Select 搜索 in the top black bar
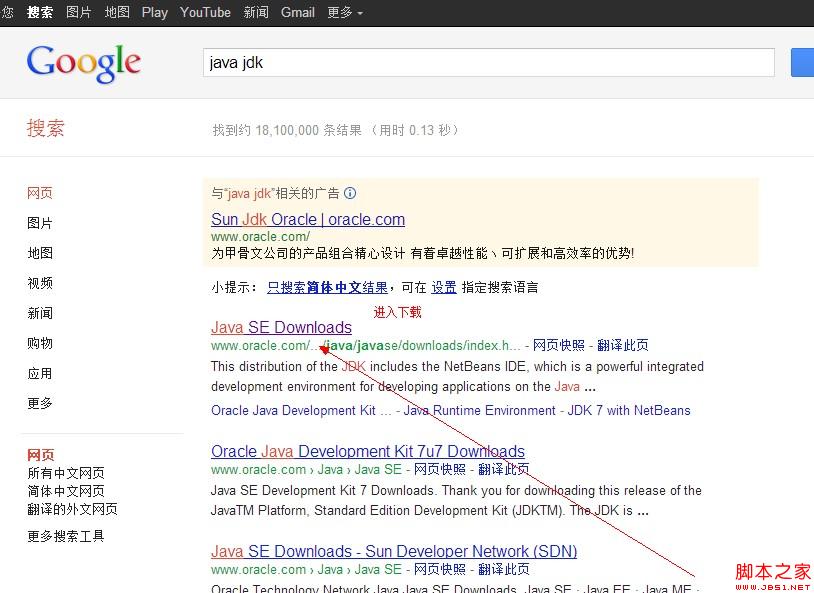The image size is (814, 593). pyautogui.click(x=40, y=12)
